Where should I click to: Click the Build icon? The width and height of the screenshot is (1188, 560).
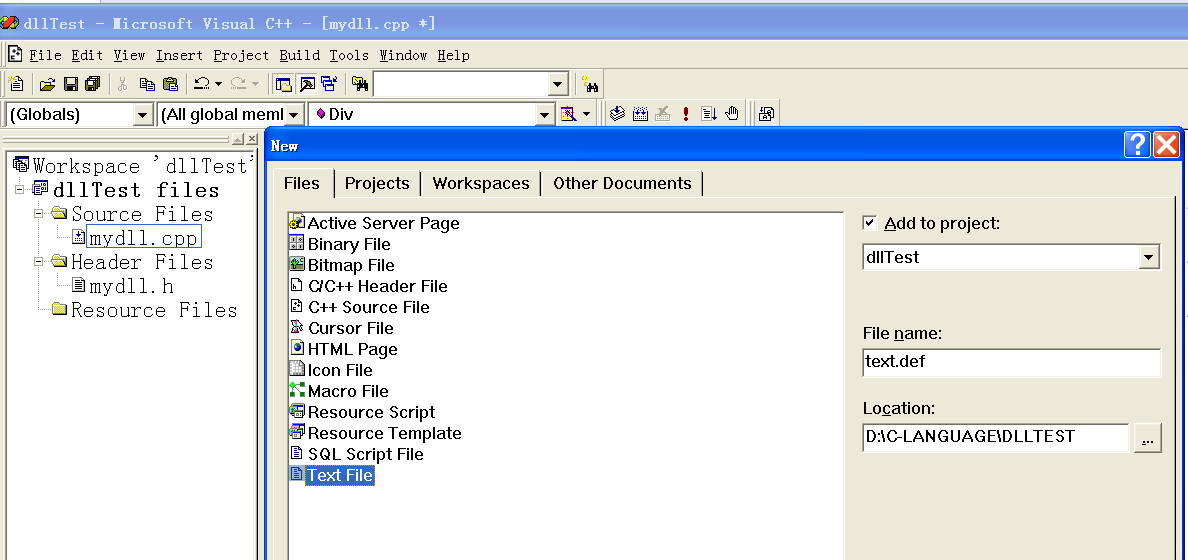click(640, 114)
